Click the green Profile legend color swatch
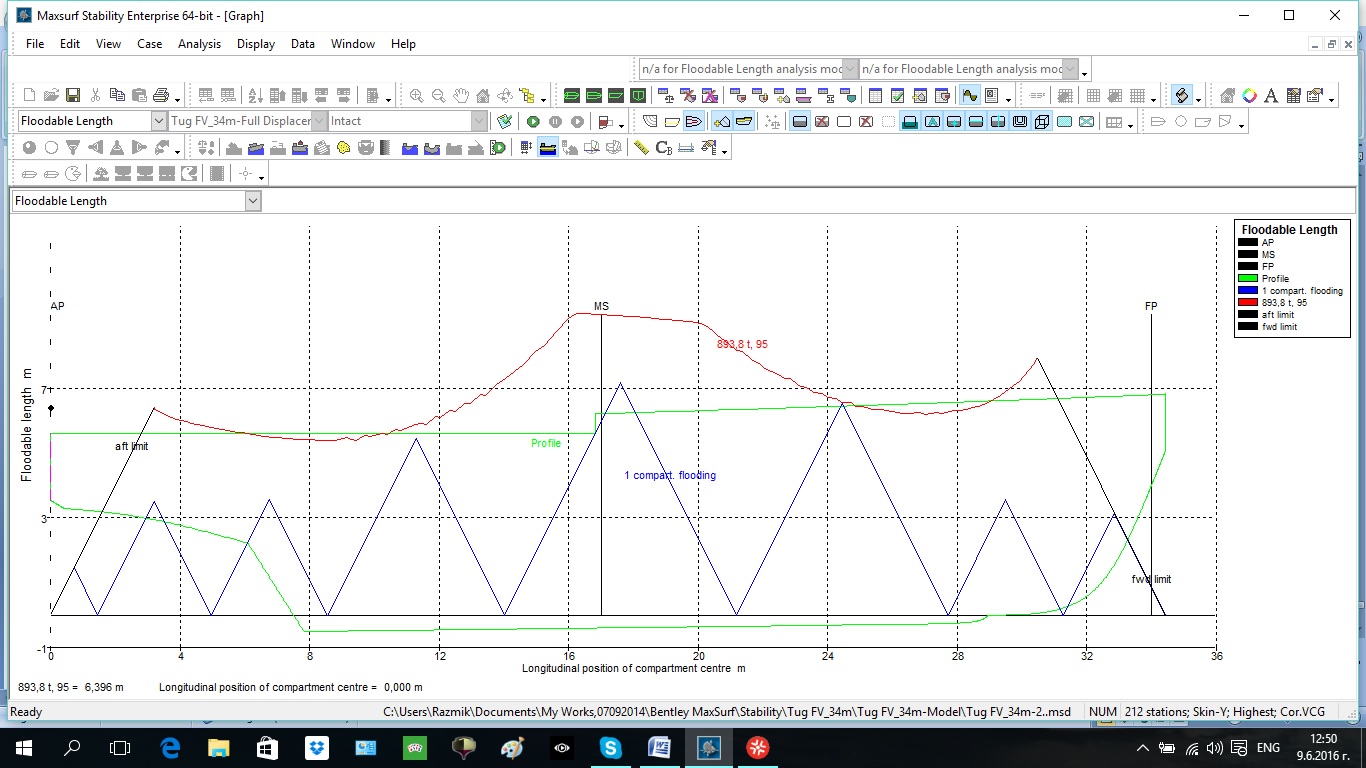The height and width of the screenshot is (768, 1366). click(x=1247, y=279)
